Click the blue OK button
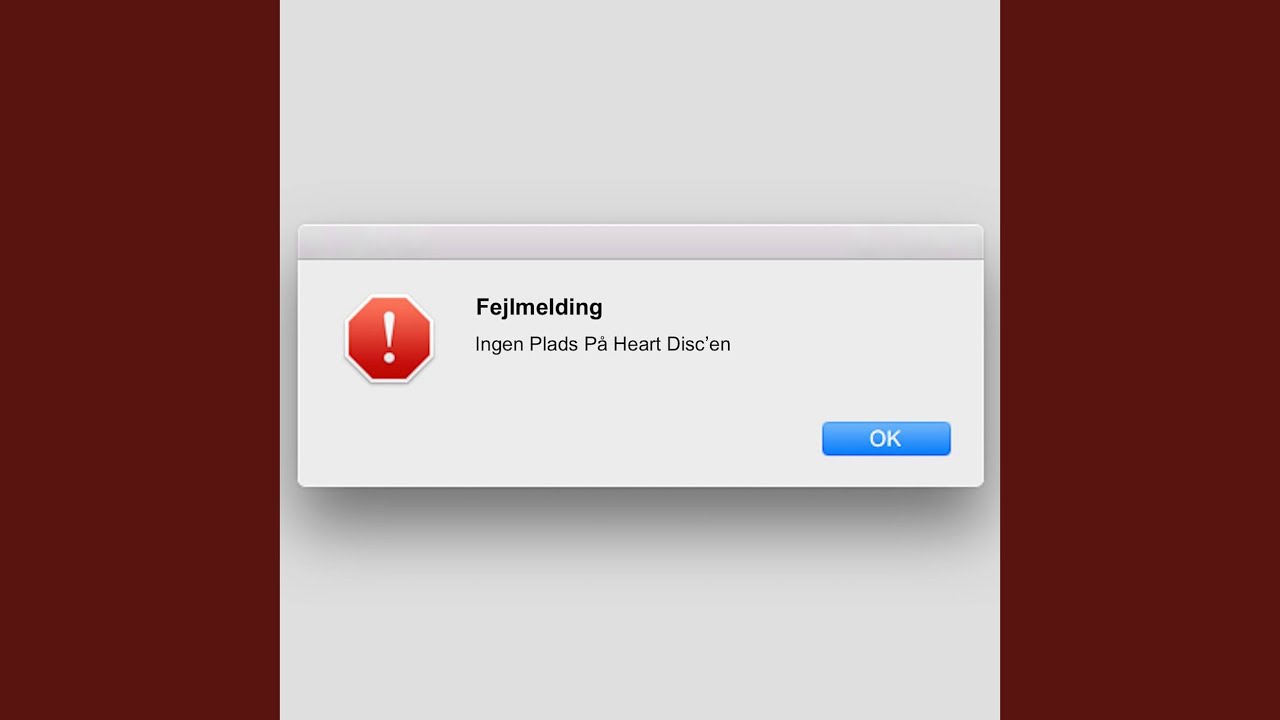The width and height of the screenshot is (1280, 720). (x=886, y=438)
